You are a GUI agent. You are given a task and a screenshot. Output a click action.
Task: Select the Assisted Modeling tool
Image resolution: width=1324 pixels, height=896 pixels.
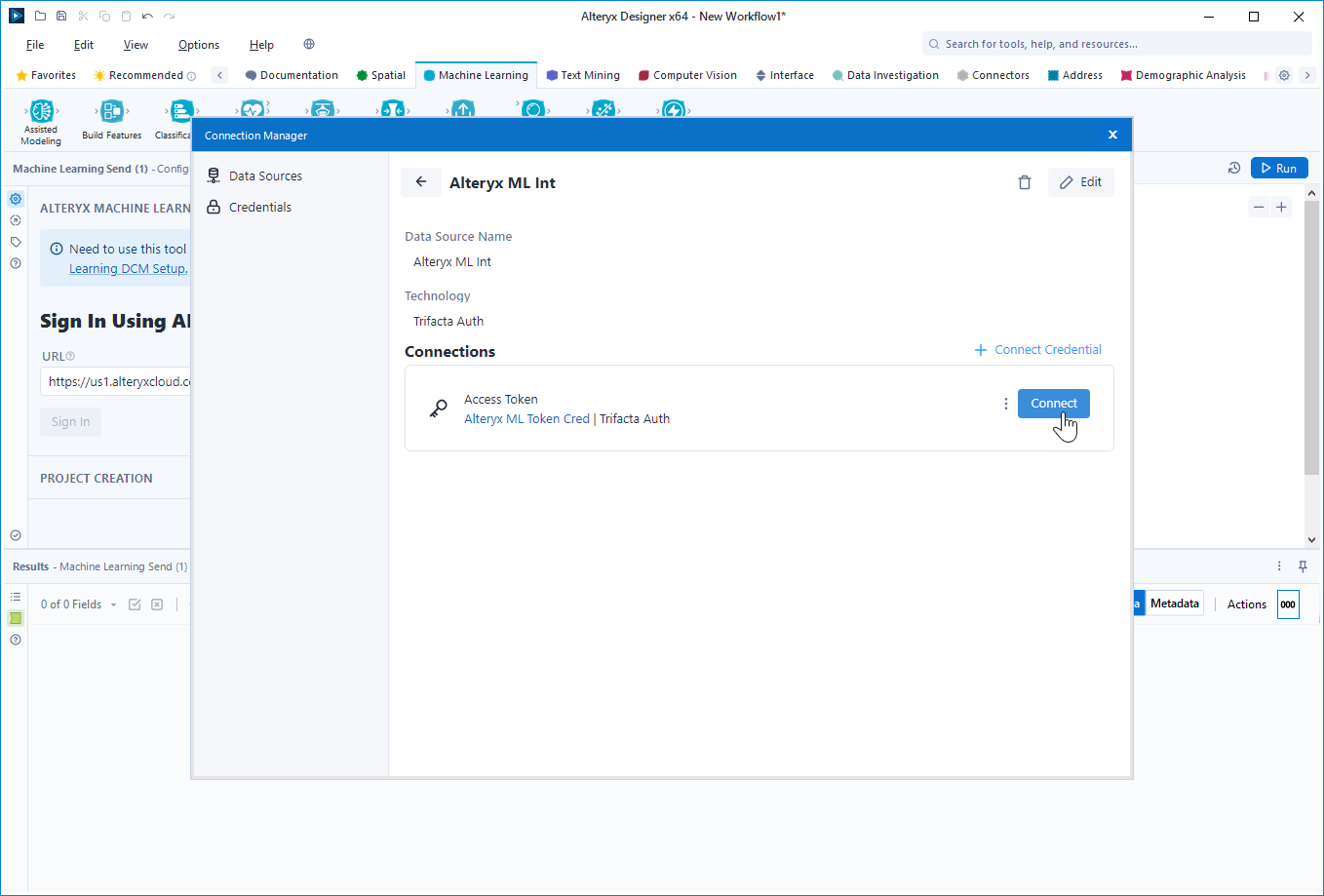(40, 119)
